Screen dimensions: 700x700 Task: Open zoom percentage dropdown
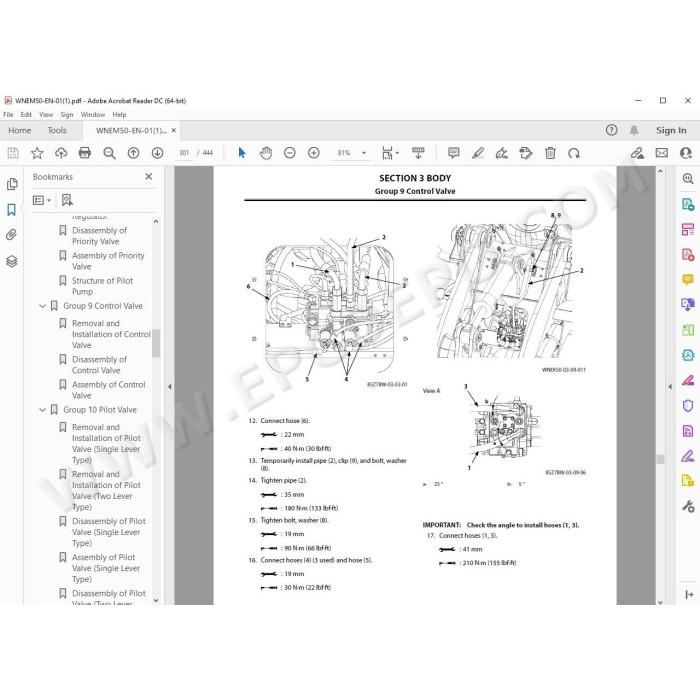point(364,153)
